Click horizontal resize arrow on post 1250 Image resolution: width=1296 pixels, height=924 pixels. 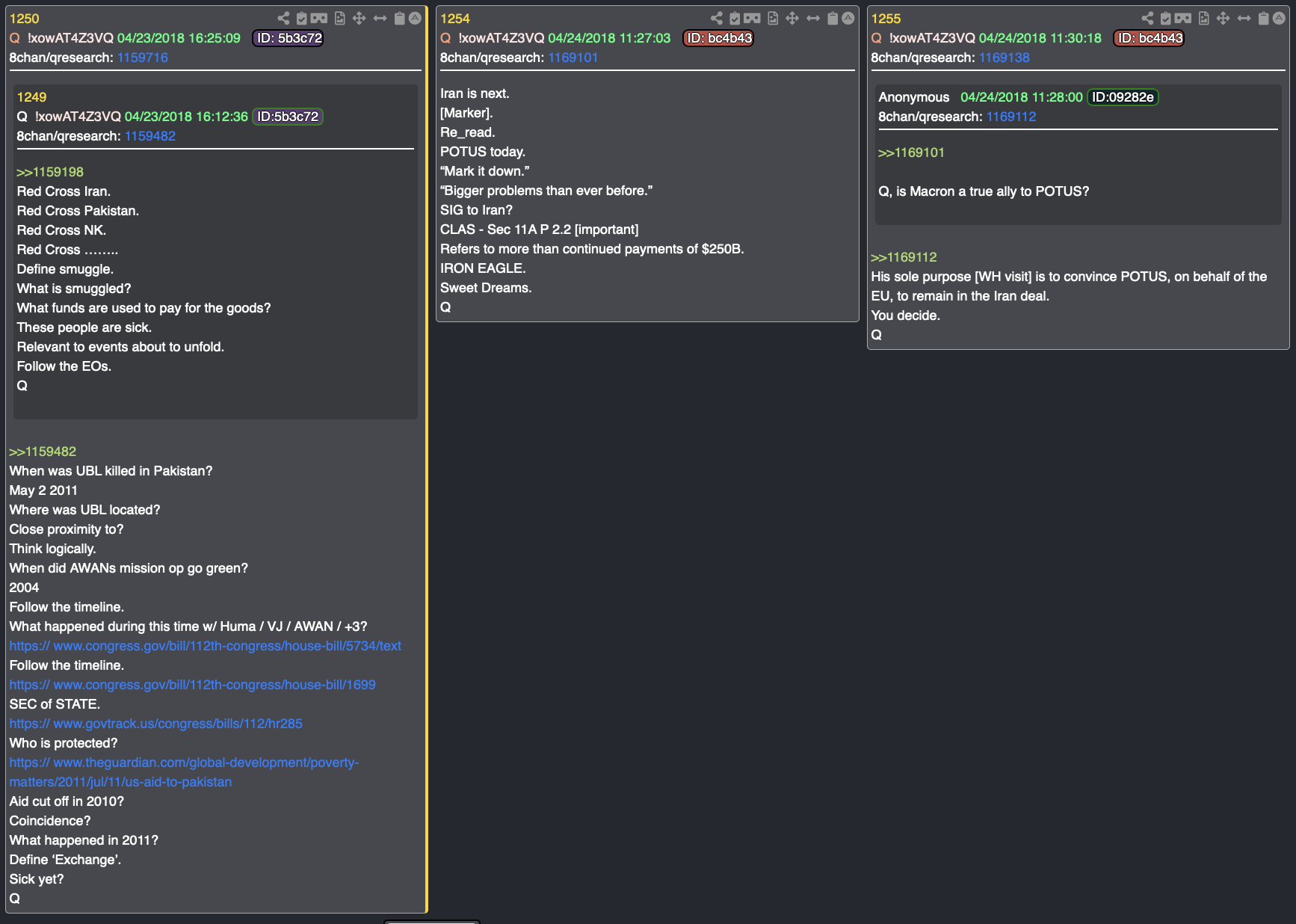tap(380, 19)
